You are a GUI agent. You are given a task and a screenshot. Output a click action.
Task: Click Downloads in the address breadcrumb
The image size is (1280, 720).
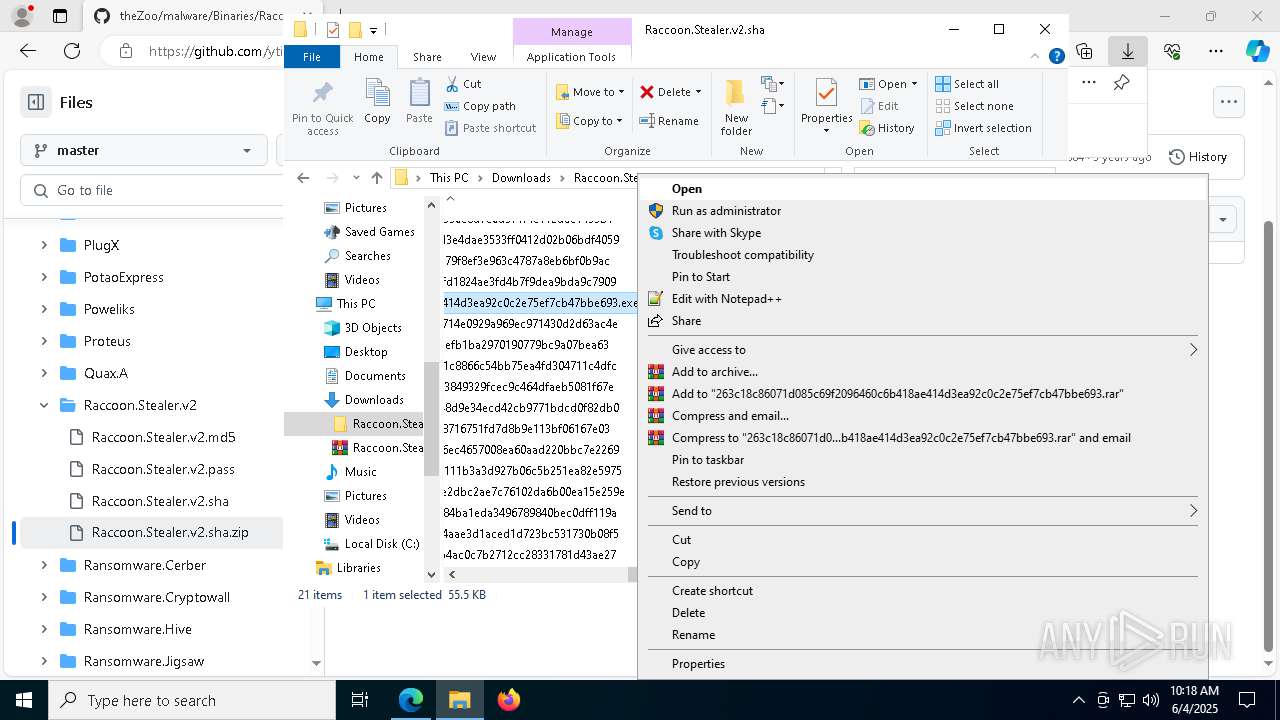[x=521, y=178]
